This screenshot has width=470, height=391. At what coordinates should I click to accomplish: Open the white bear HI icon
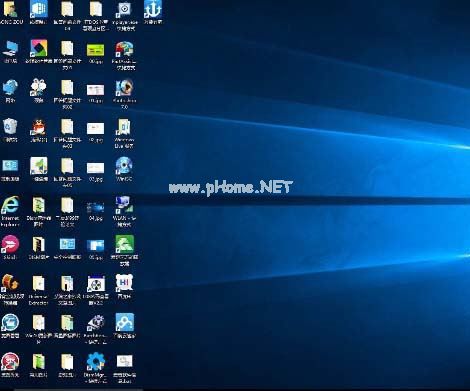click(x=124, y=283)
